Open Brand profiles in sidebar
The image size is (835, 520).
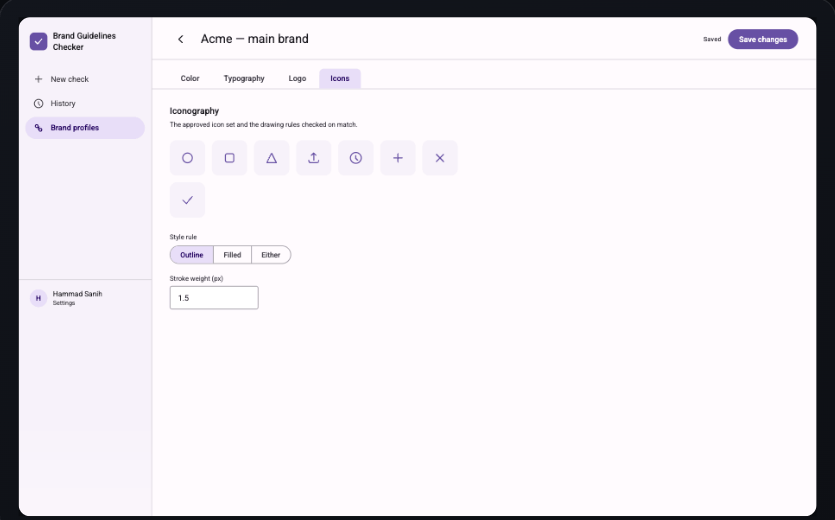point(85,128)
